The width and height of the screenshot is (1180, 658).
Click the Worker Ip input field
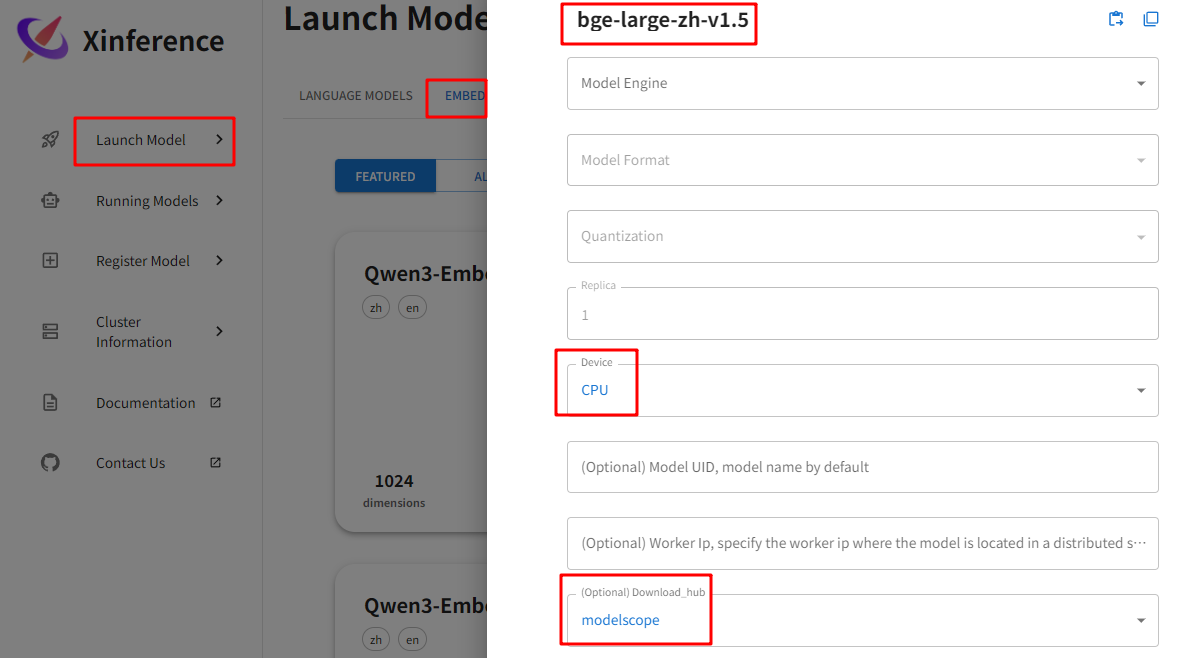coord(862,543)
